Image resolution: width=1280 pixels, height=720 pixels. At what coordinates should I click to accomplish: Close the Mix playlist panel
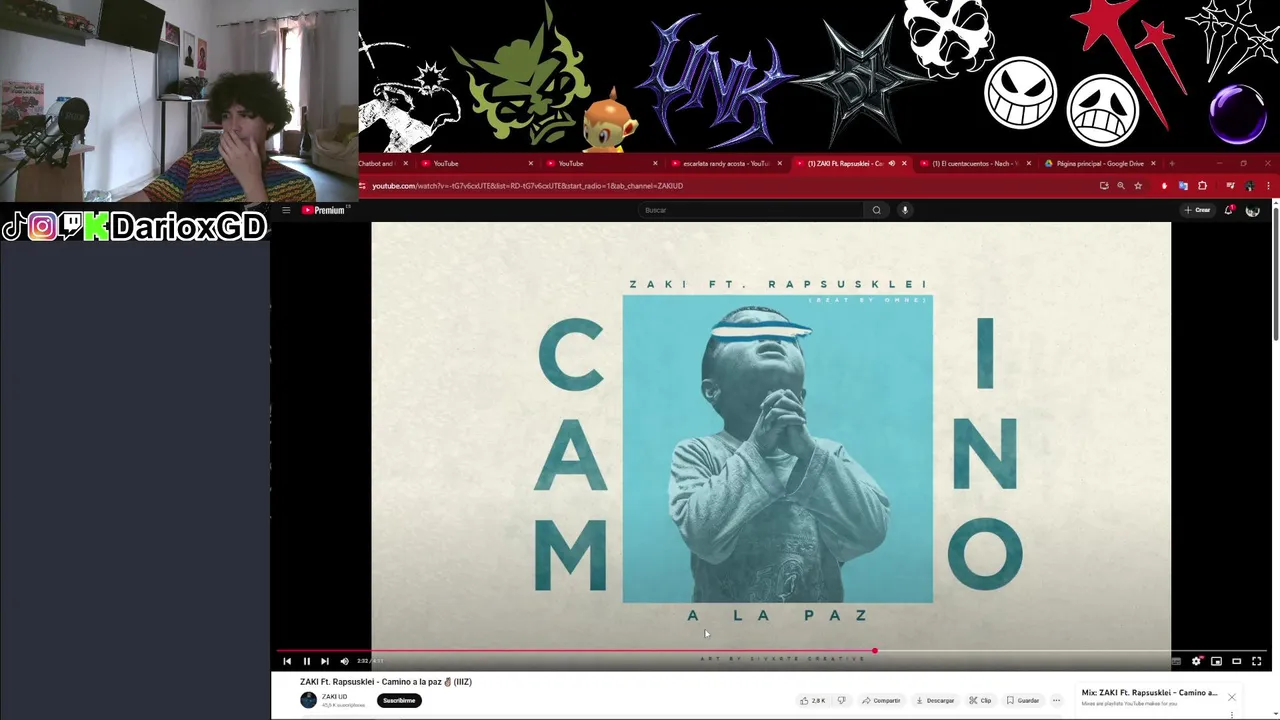tap(1232, 697)
